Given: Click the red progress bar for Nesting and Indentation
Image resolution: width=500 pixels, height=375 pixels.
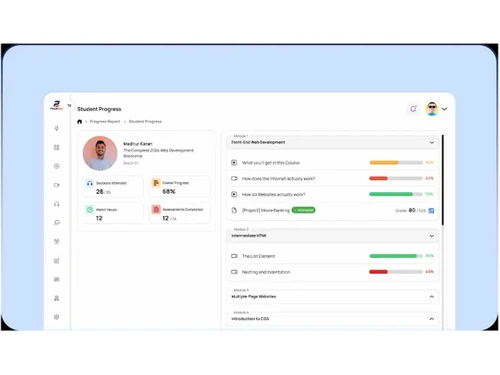Looking at the screenshot, I should [x=396, y=272].
